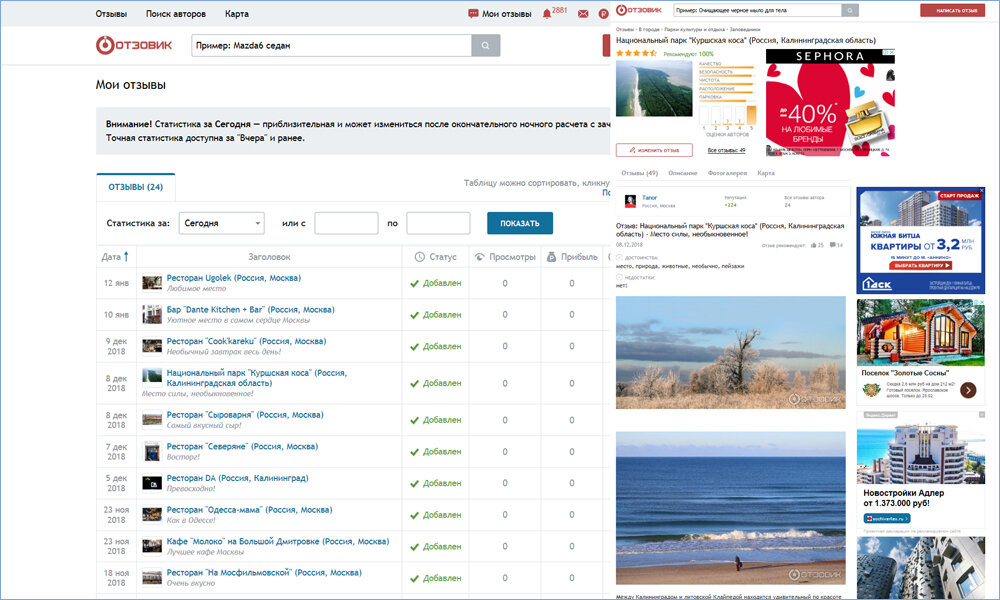Open the aerial photo of Куршская коса
This screenshot has width=1000, height=600.
654,89
